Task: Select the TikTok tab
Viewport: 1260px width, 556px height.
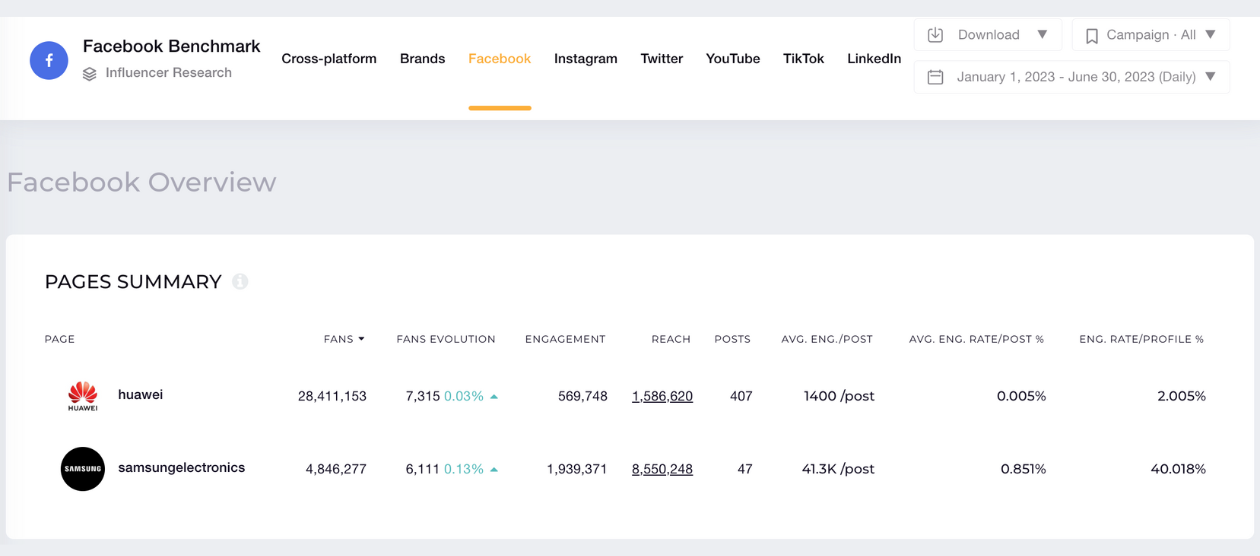Action: pos(804,59)
